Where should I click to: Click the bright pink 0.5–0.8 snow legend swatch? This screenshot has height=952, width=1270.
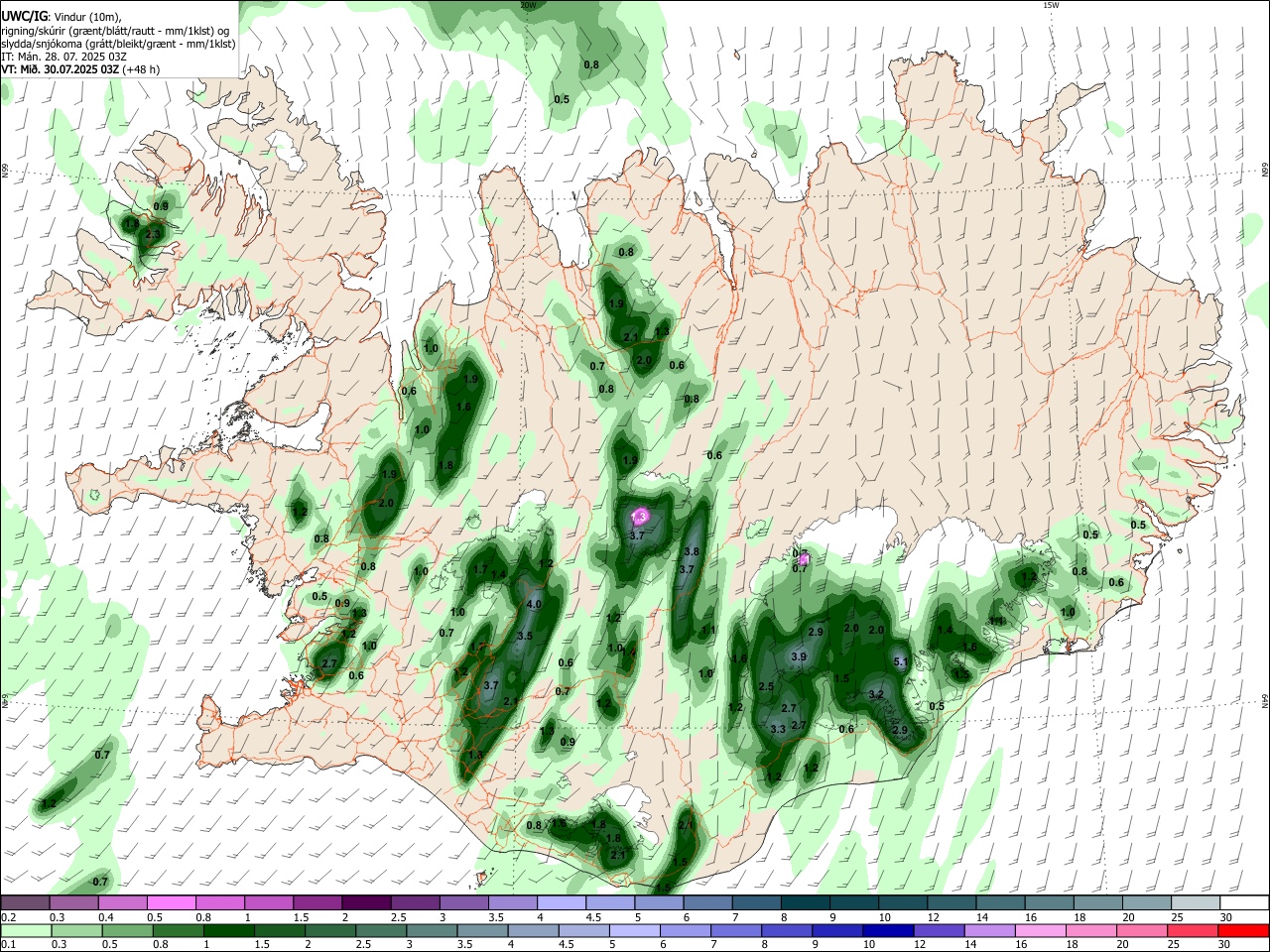coord(171,902)
